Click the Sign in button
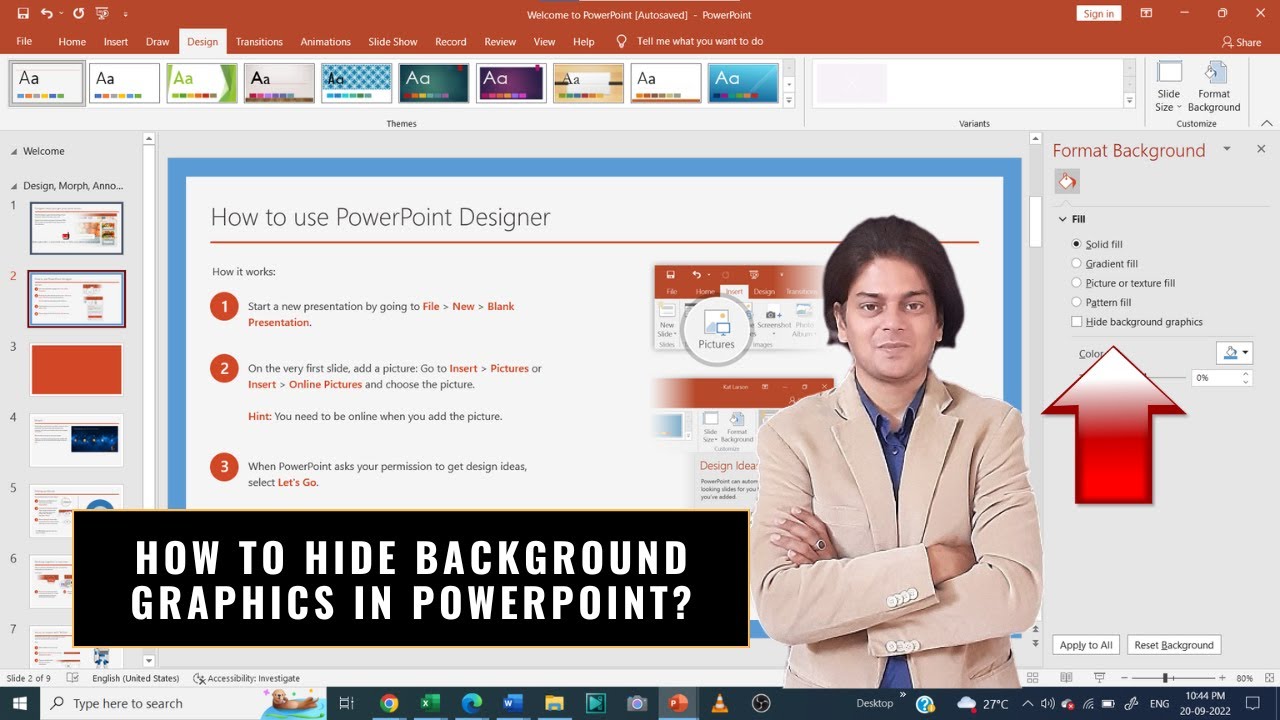 coord(1099,14)
